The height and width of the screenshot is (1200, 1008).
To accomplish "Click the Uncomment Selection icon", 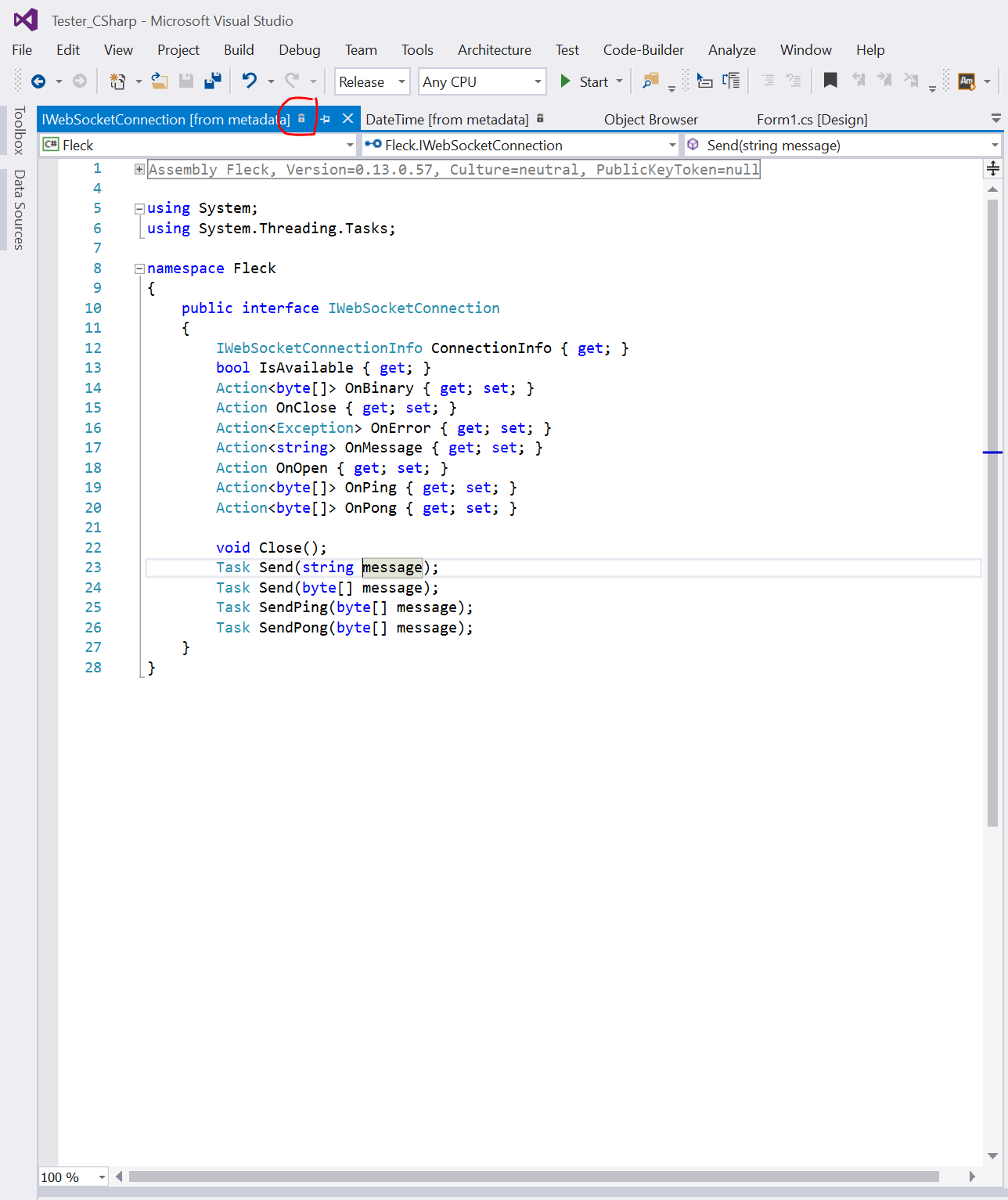I will 794,81.
